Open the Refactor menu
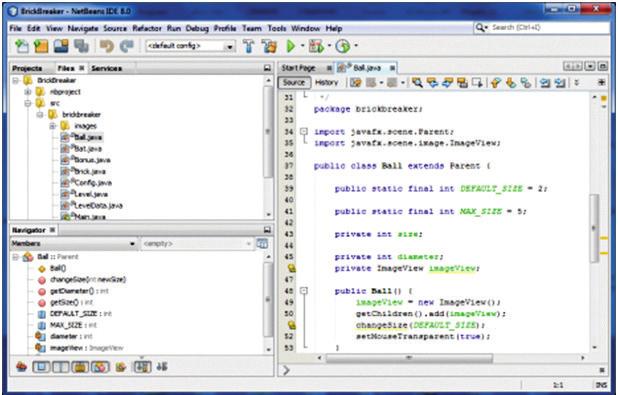The width and height of the screenshot is (618, 395). [x=147, y=28]
